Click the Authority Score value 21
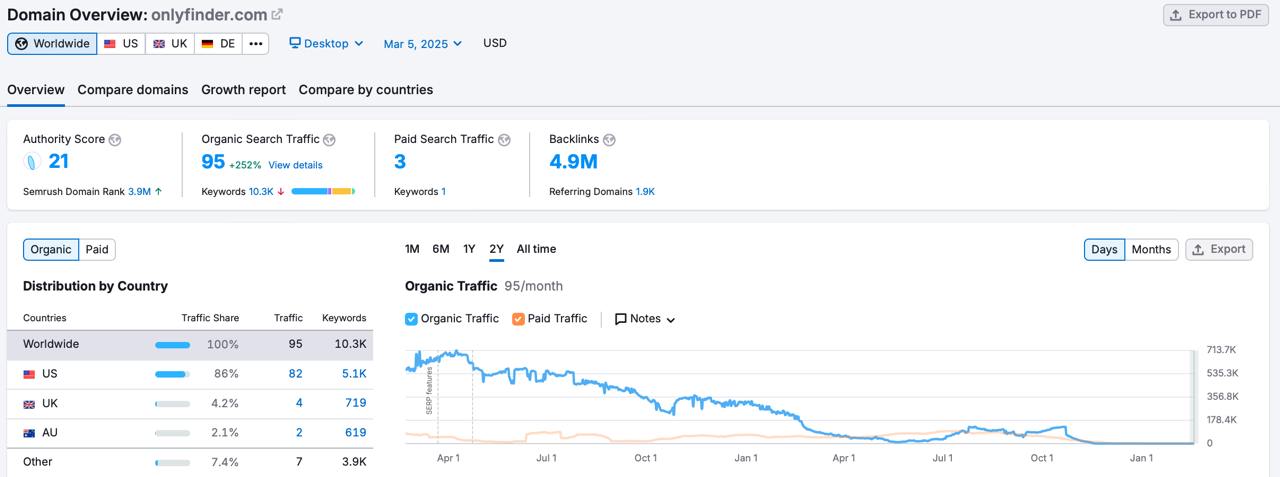1280x477 pixels. (x=59, y=162)
